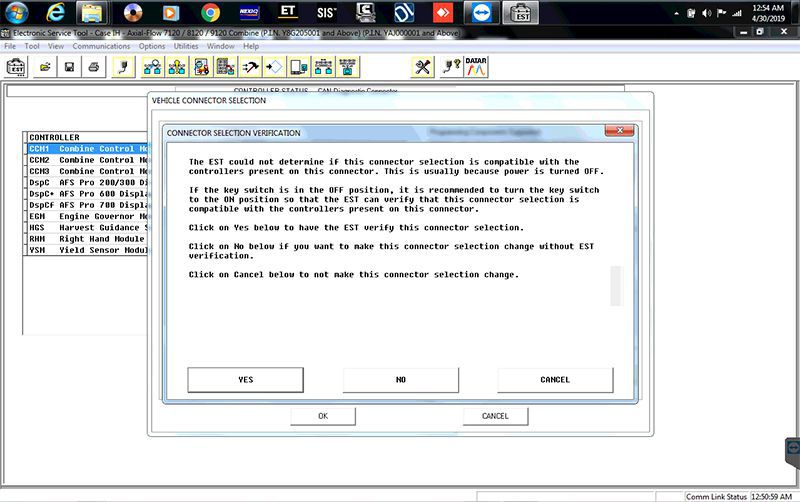Open the Windows Start menu
The height and width of the screenshot is (502, 800).
16,13
